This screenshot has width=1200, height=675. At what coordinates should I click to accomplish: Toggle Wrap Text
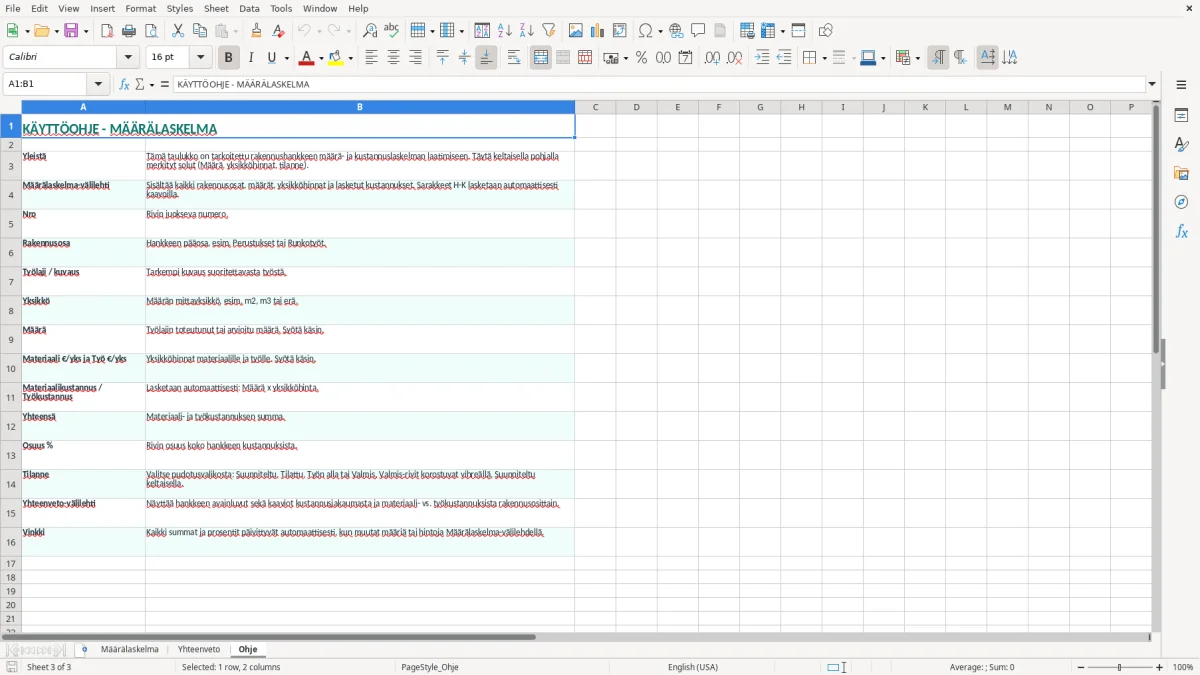pos(514,58)
